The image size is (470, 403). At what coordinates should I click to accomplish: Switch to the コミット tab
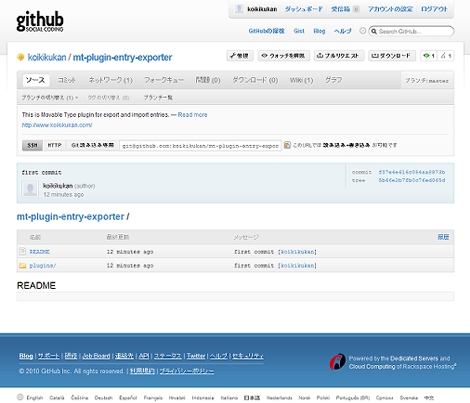tap(67, 80)
